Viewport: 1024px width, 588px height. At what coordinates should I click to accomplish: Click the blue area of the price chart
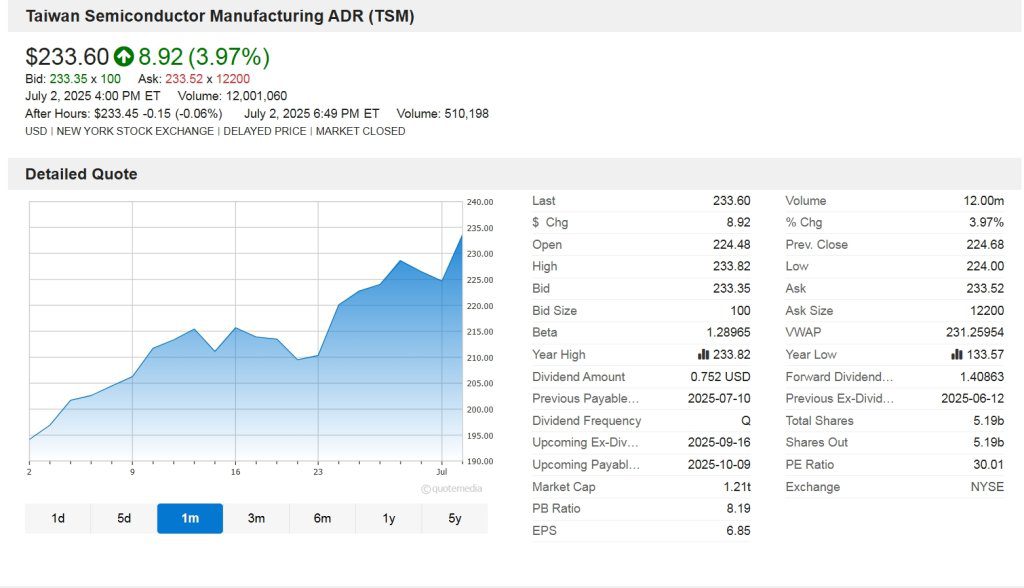300,400
